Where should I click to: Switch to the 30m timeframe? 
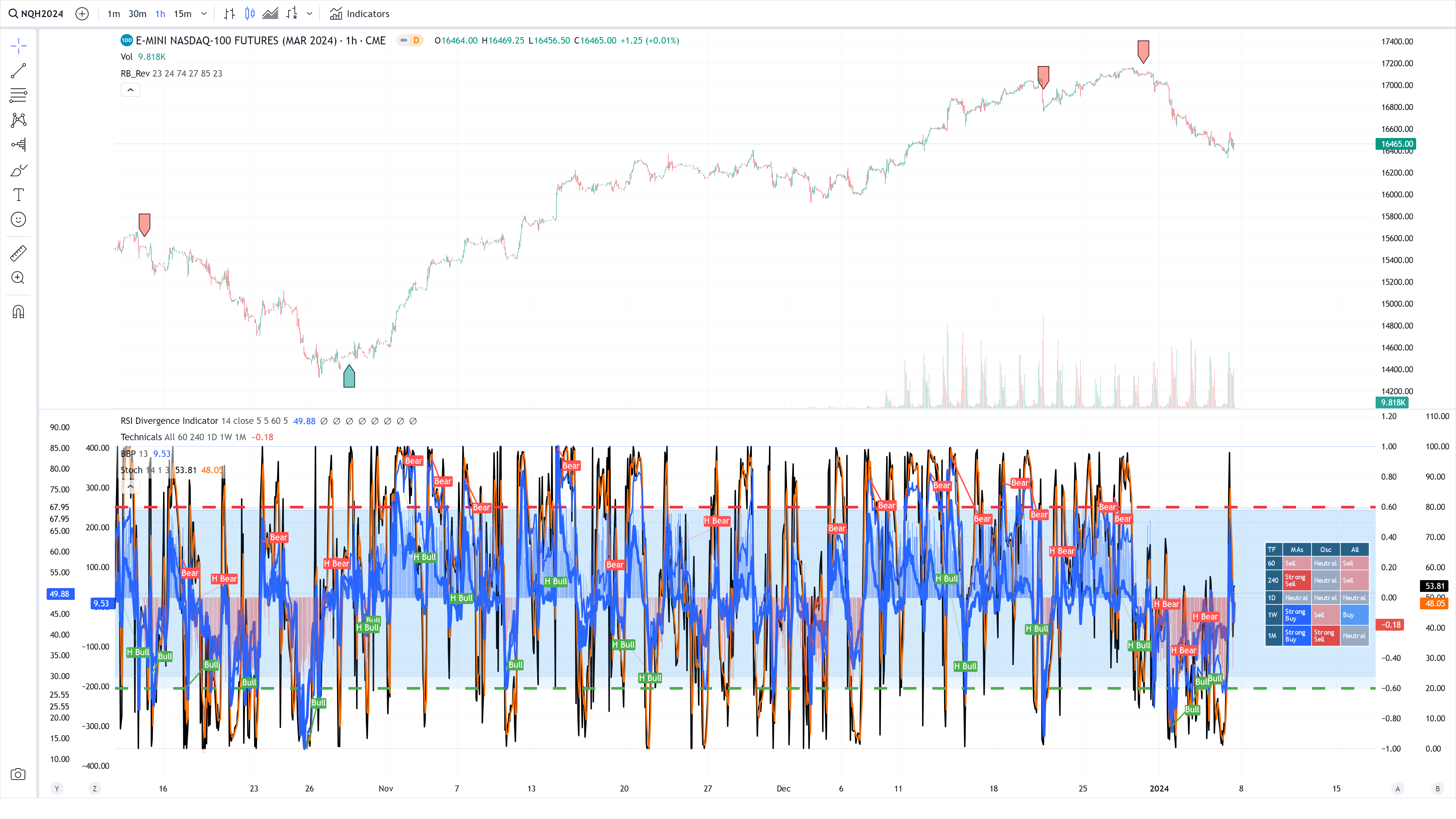coord(137,14)
